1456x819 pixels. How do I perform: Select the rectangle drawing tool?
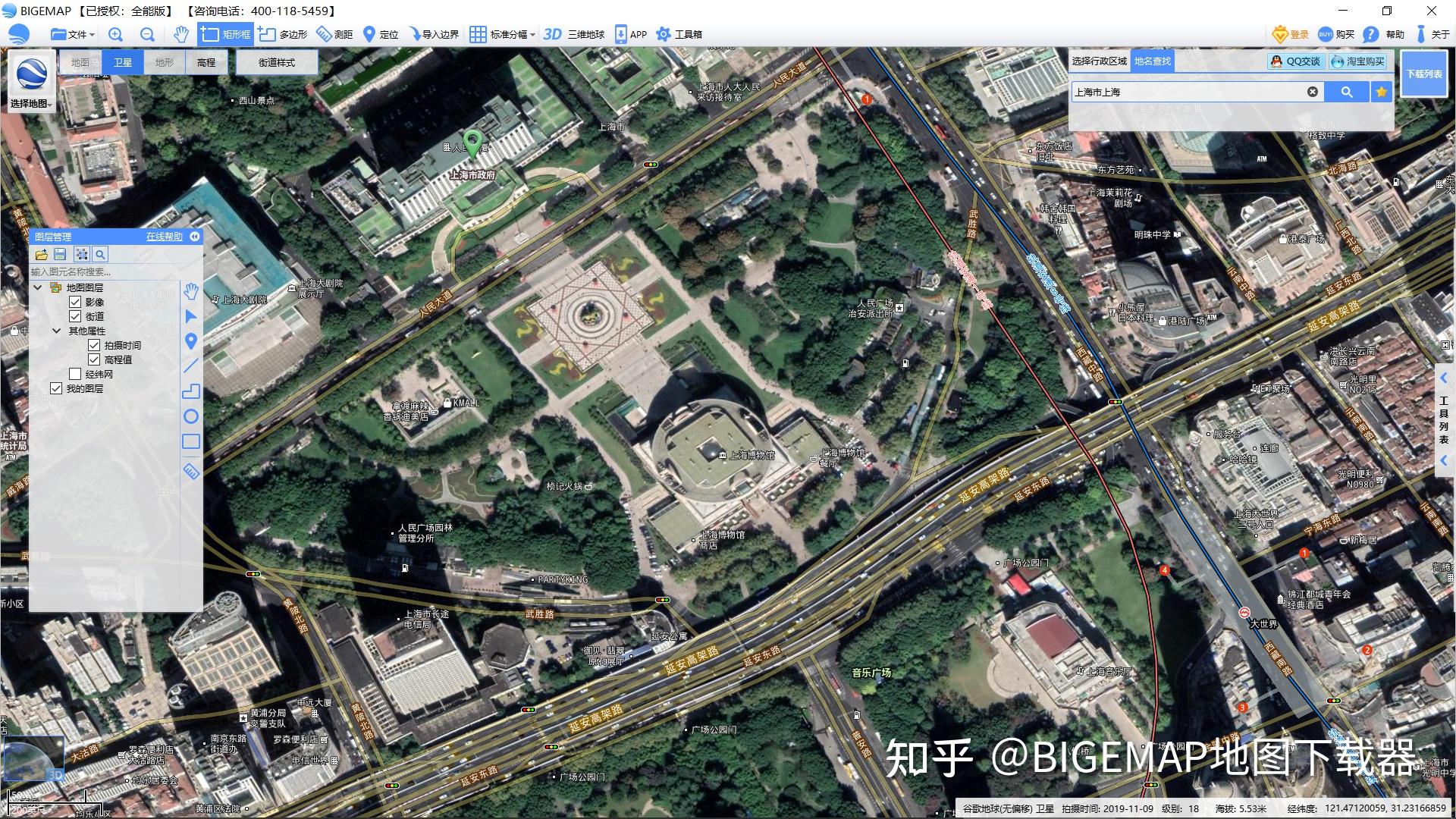[x=191, y=441]
